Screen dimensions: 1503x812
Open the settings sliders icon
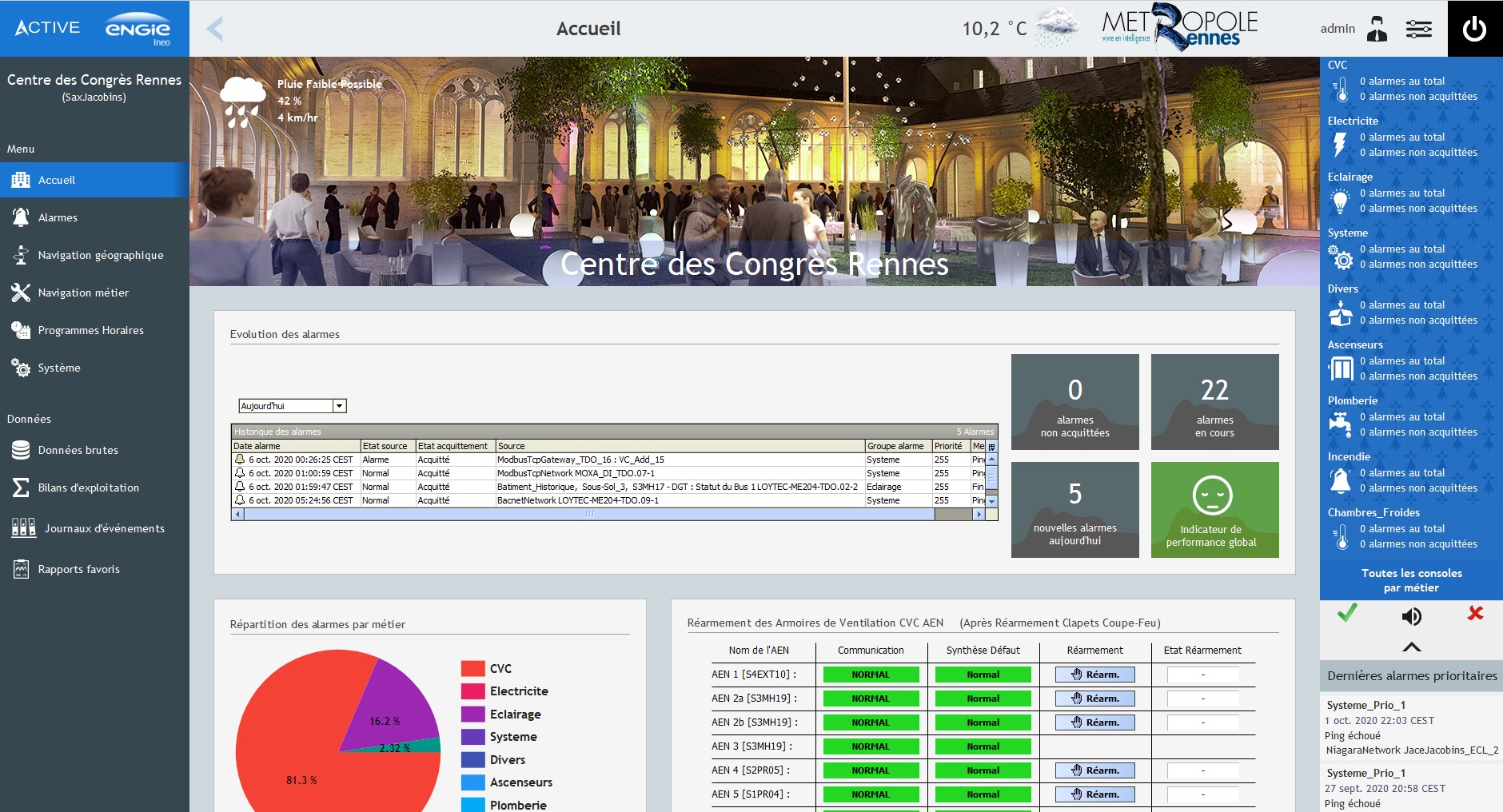coord(1419,30)
